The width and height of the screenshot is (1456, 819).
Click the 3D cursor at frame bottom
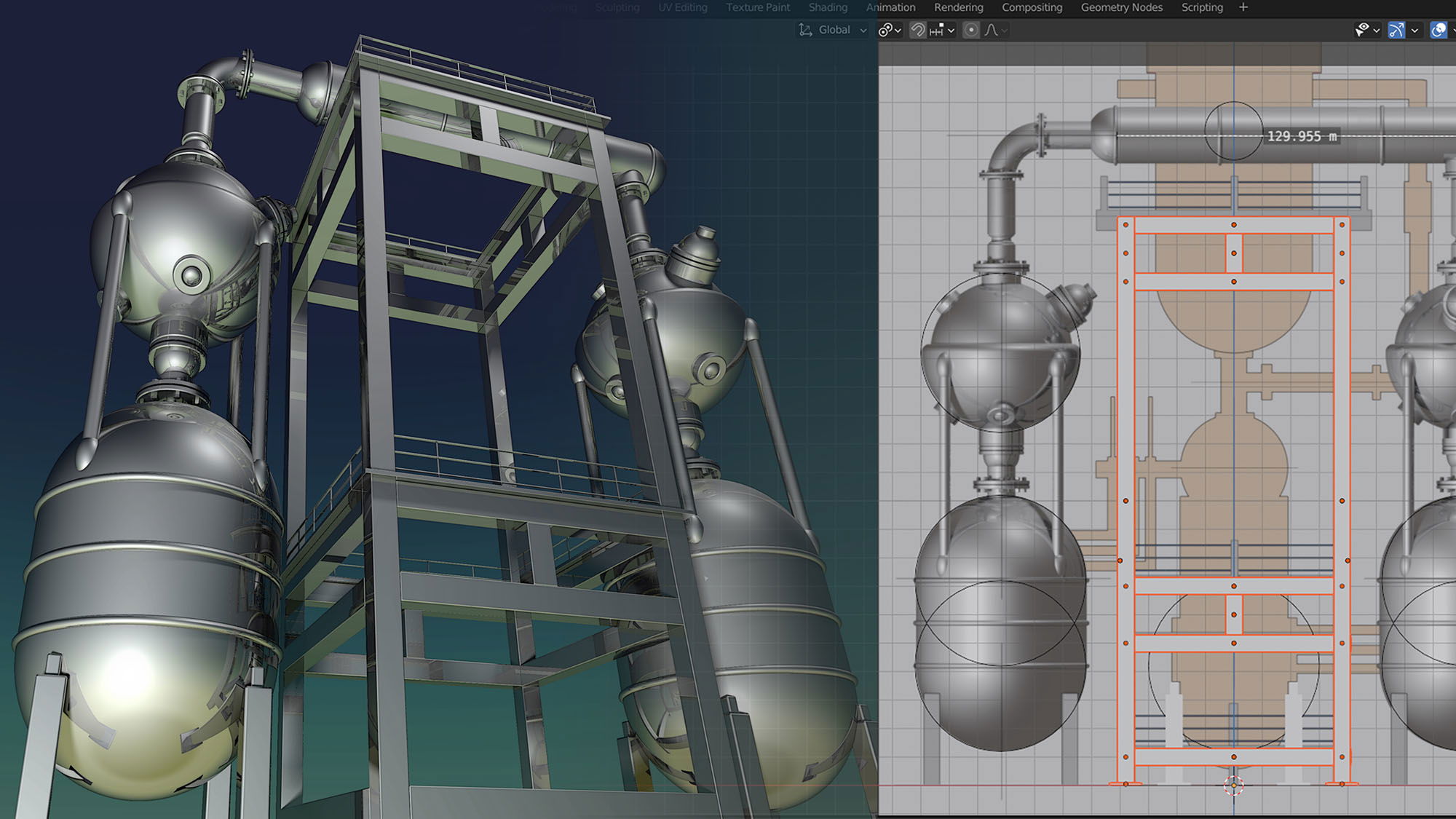point(1233,785)
